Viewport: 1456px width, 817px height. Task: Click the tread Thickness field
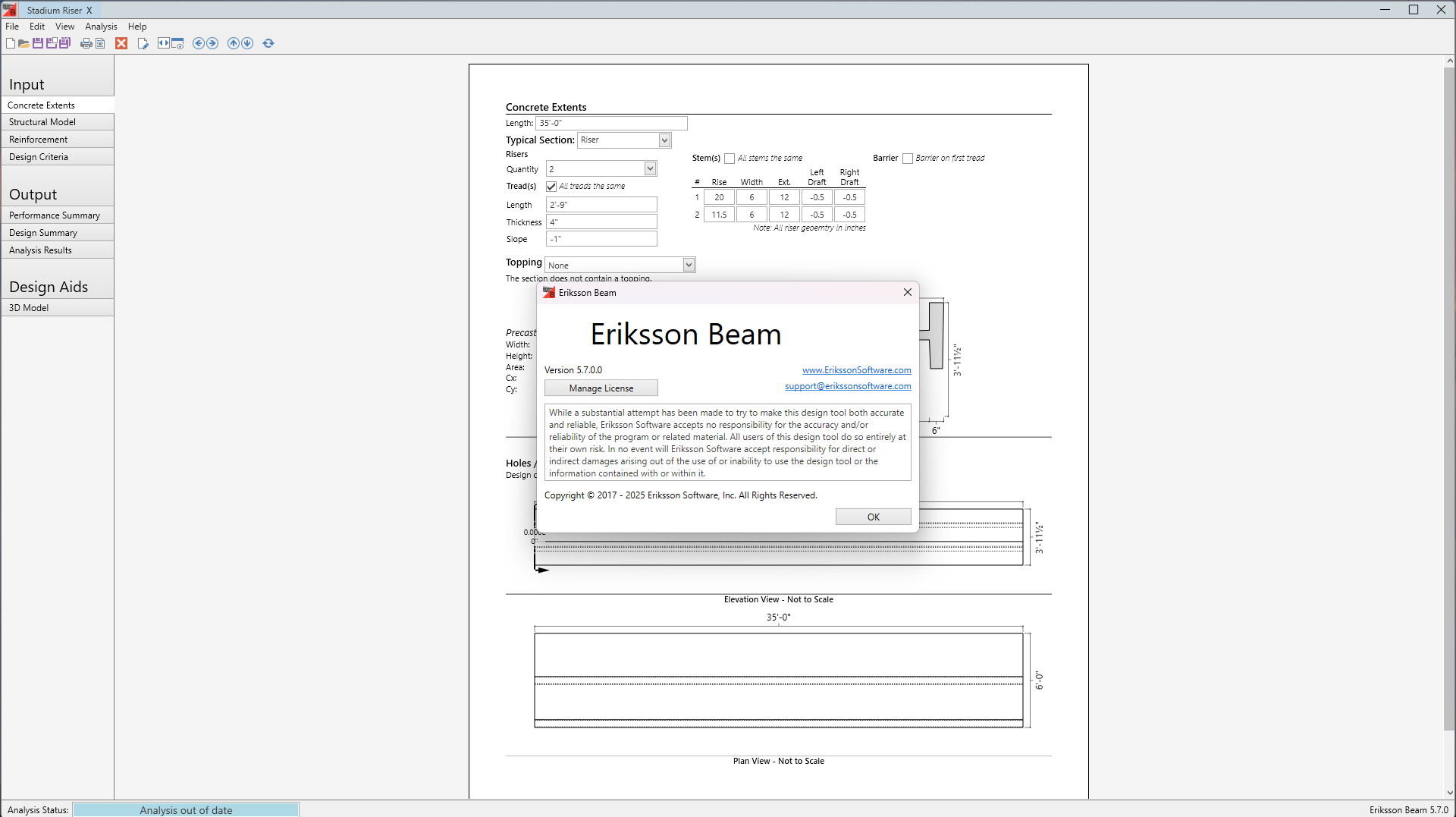tap(601, 222)
